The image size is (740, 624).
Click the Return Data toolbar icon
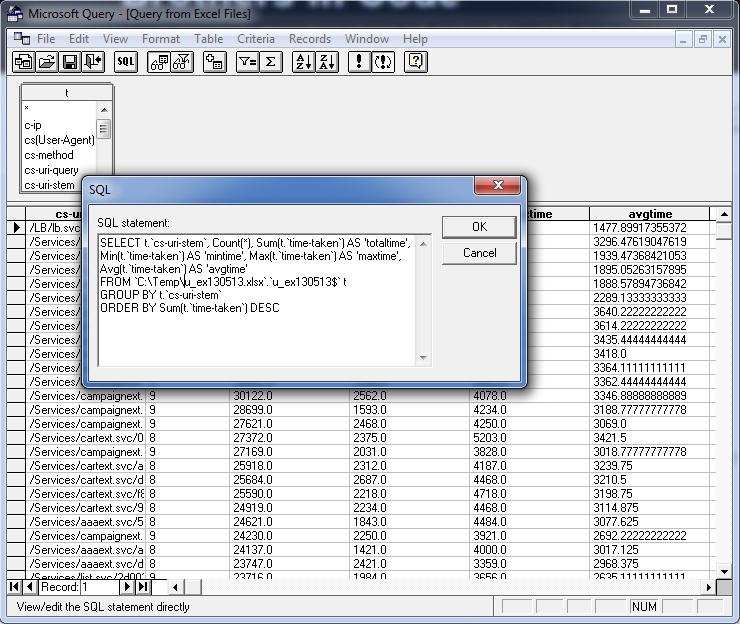coord(93,62)
